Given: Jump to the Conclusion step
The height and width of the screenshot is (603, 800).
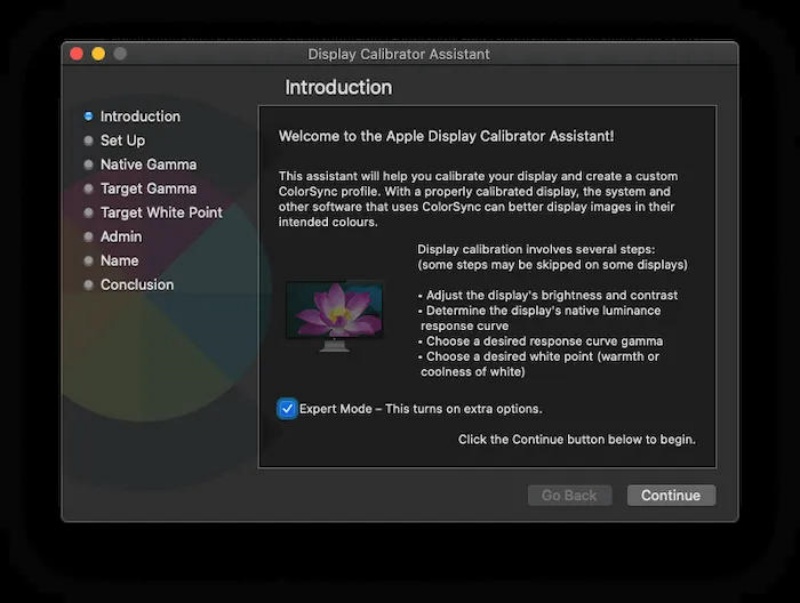Looking at the screenshot, I should click(137, 285).
